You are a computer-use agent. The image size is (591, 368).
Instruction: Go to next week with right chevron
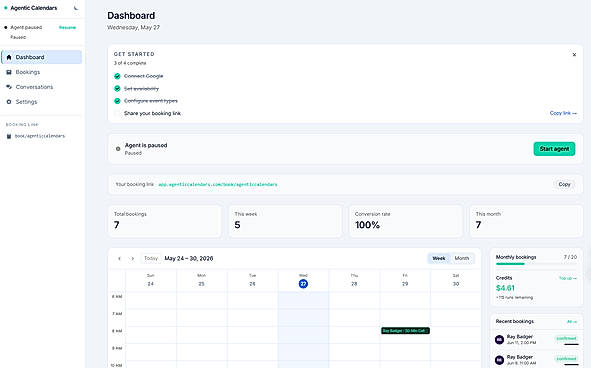pyautogui.click(x=132, y=259)
